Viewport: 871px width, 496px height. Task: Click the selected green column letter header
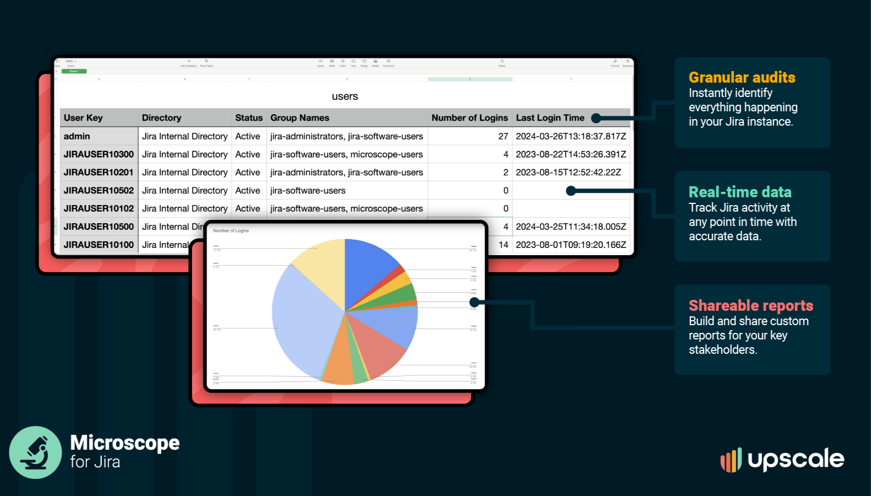click(x=470, y=79)
